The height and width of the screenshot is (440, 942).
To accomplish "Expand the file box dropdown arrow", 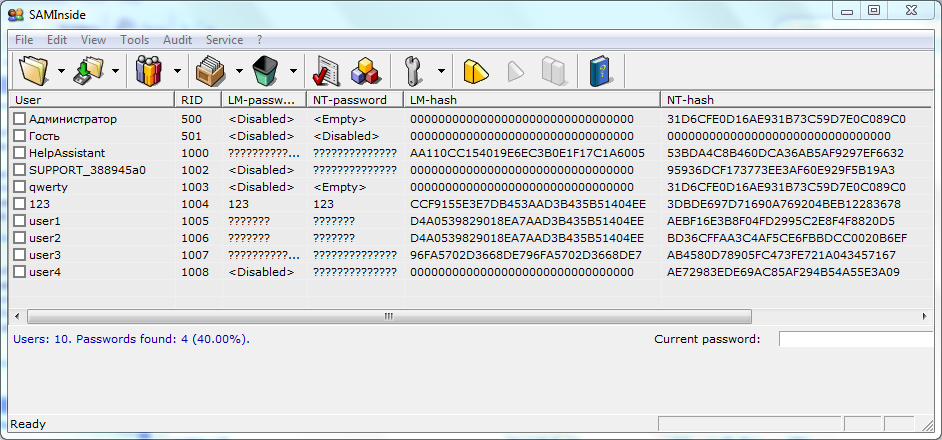I will pos(239,71).
